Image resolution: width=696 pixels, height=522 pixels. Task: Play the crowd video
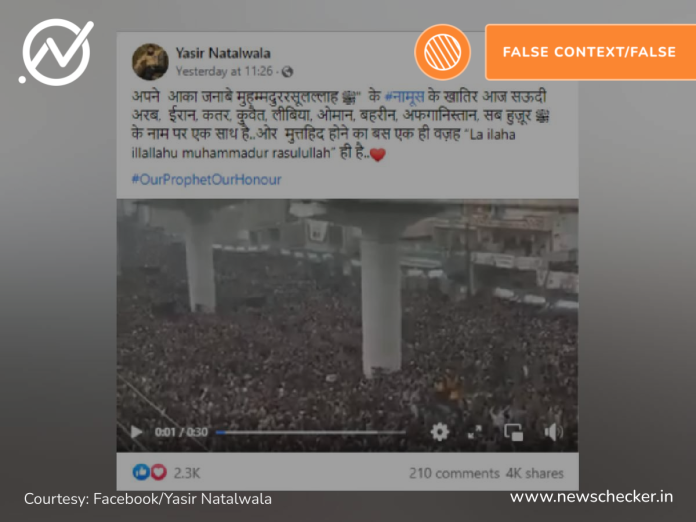tap(136, 431)
